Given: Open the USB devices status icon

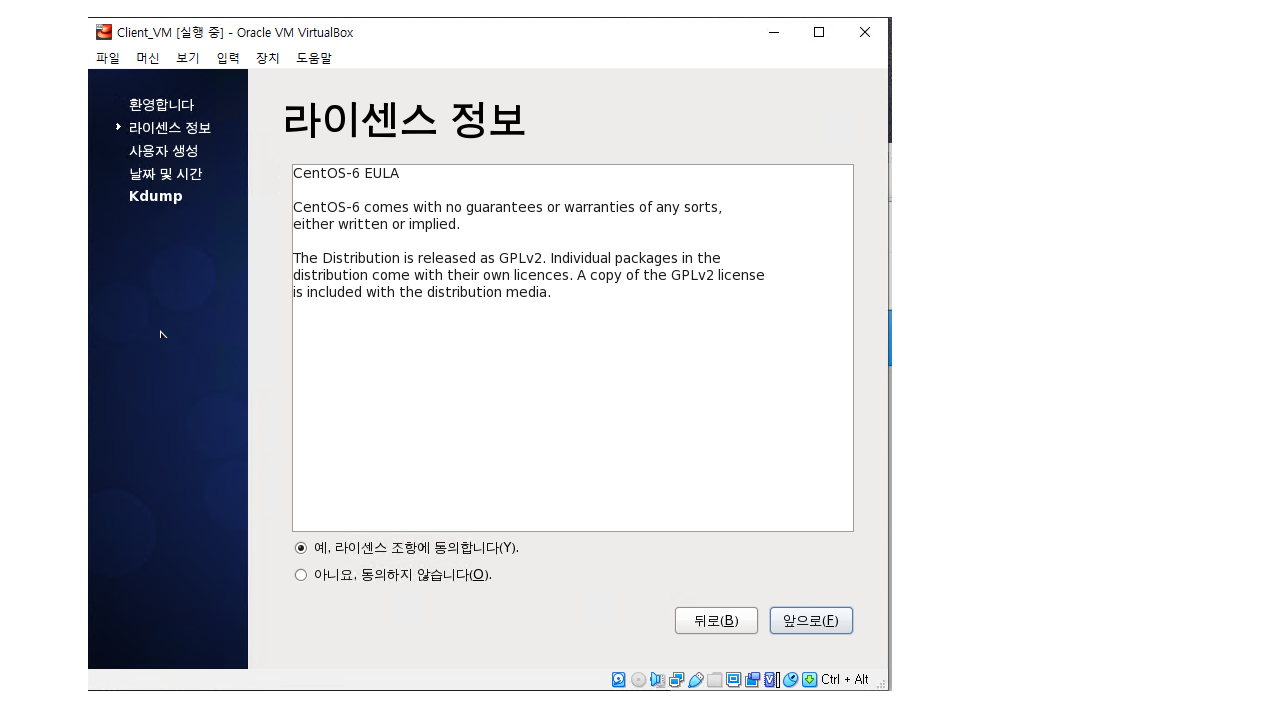Looking at the screenshot, I should pos(695,680).
